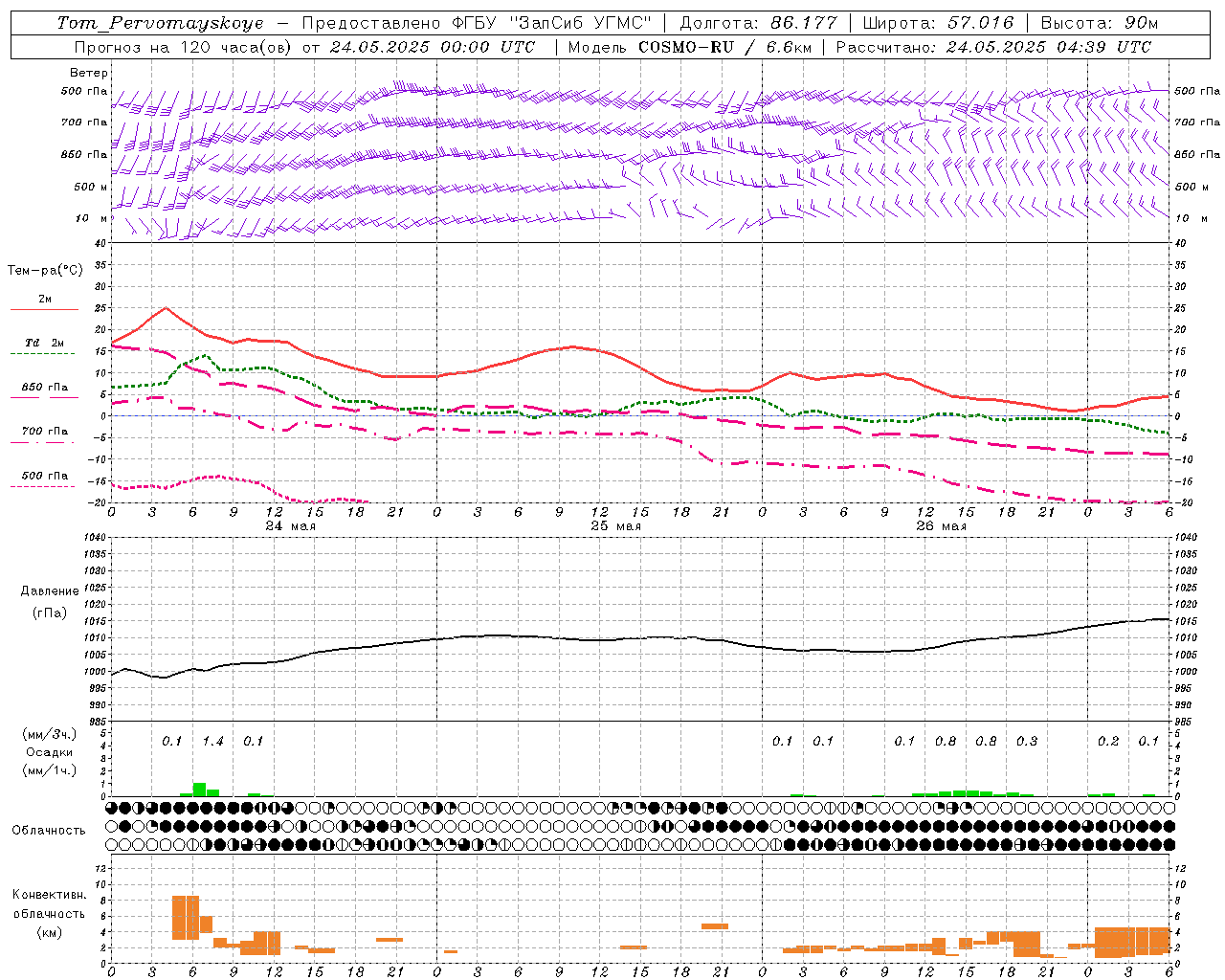Click the "Td 2м" dew point legend label
Viewport: 1225px width, 980px height.
(44, 343)
